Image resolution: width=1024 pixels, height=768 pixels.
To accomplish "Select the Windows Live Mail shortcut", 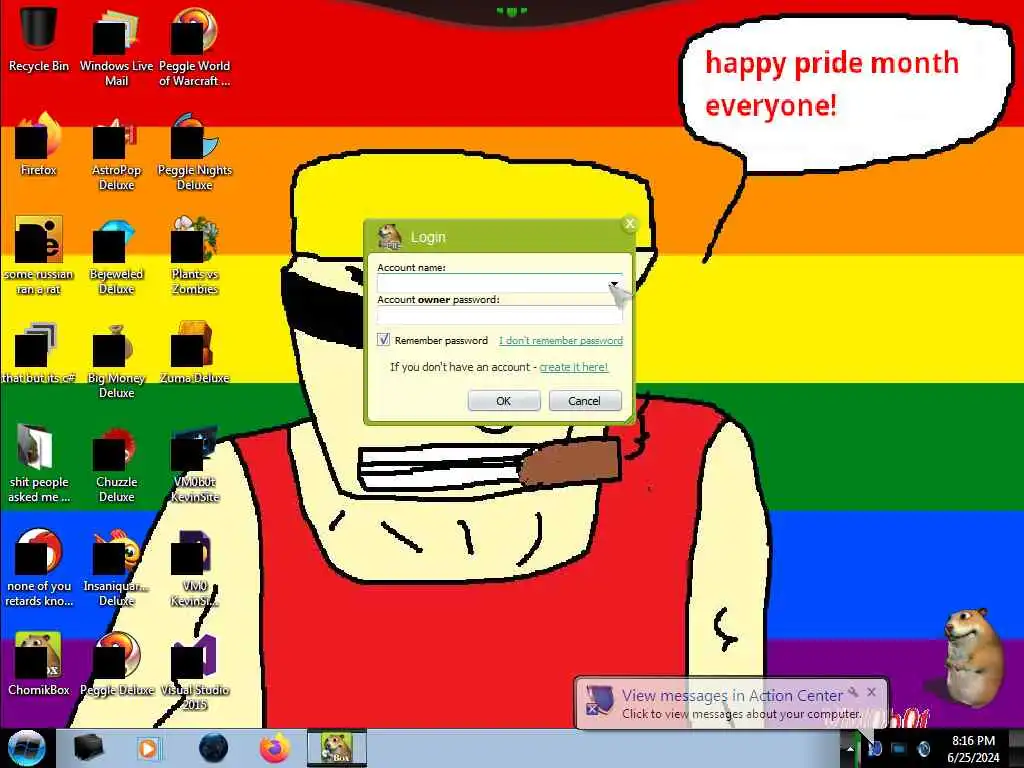I will 116,46.
